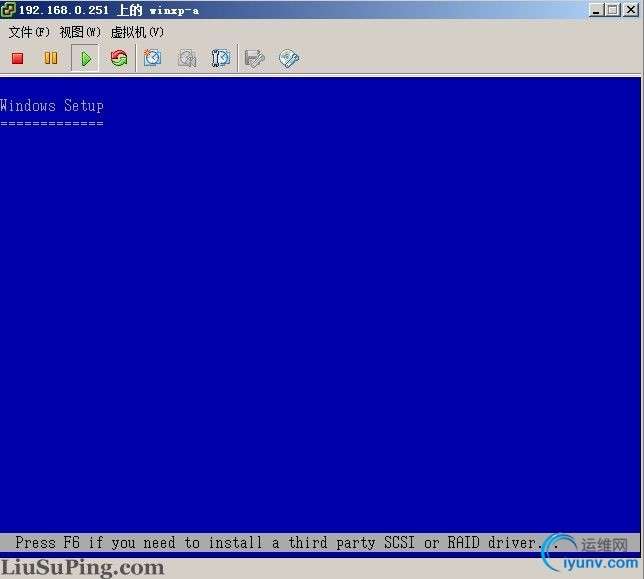
Task: Minimize the winxp-a console window
Action: coord(596,10)
